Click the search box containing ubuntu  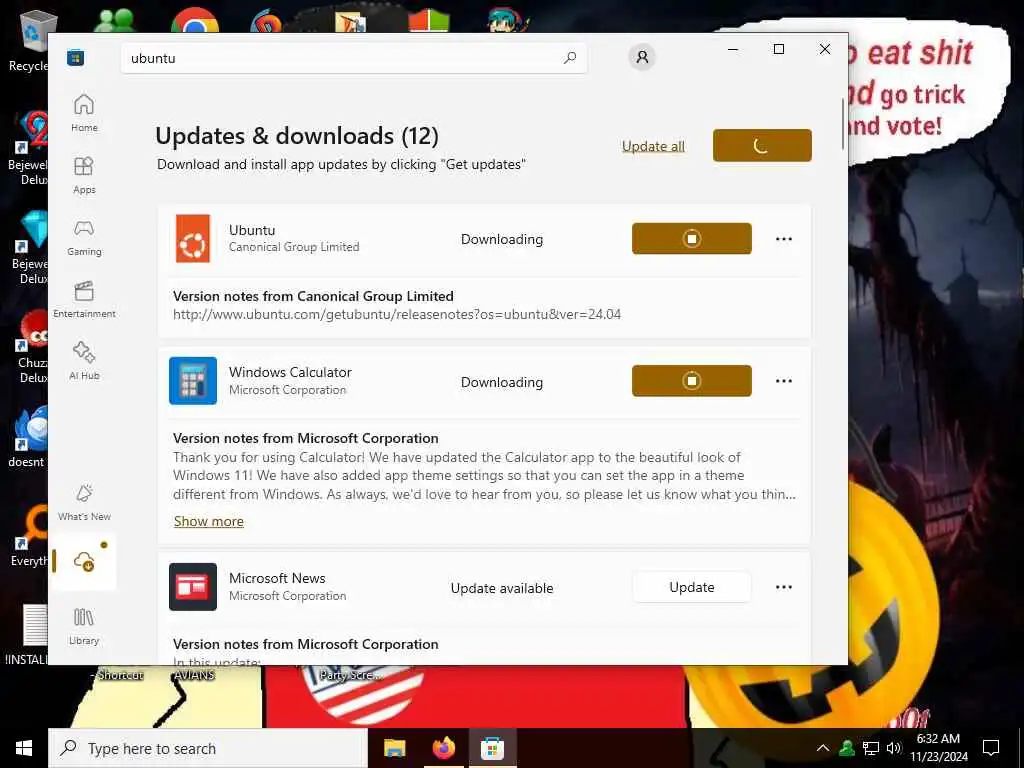tap(353, 58)
